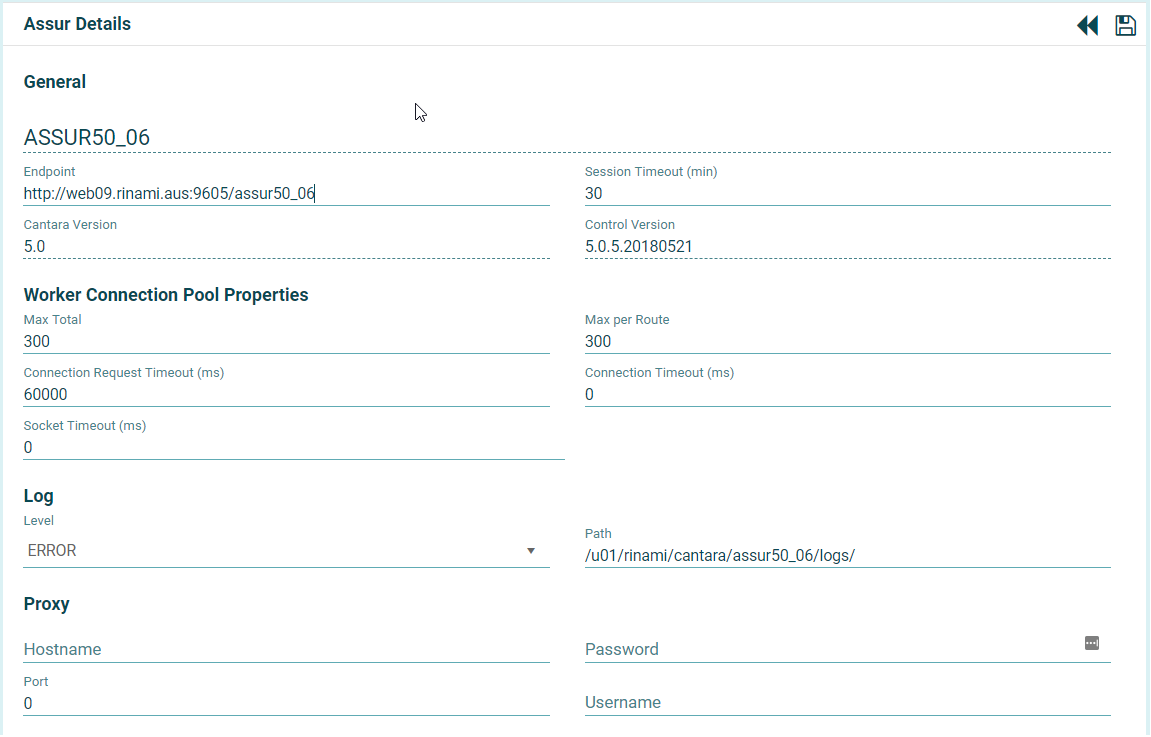Image resolution: width=1151 pixels, height=737 pixels.
Task: Click the password manager icon in Password field
Action: (1092, 643)
